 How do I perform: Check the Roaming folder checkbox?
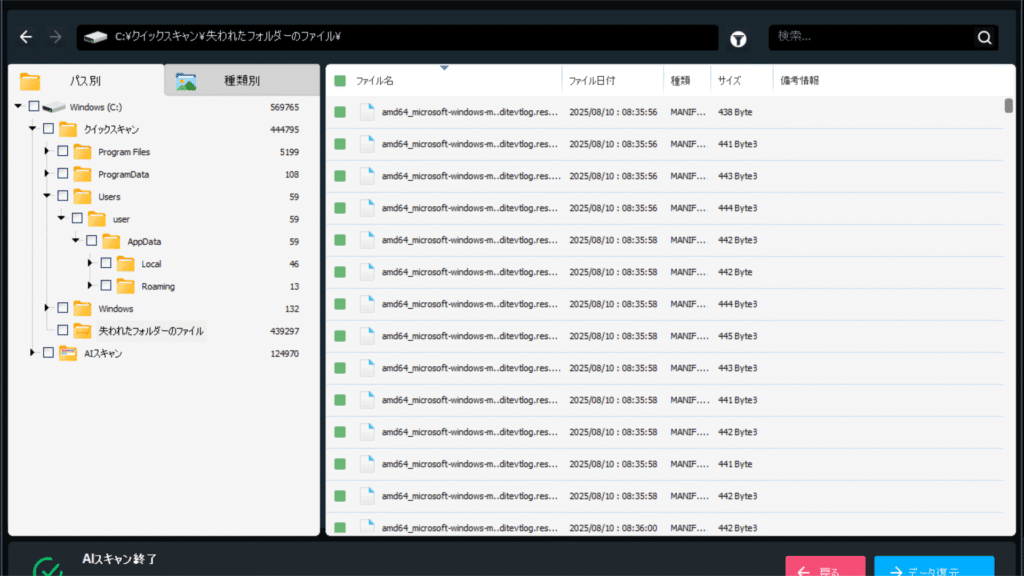click(x=106, y=286)
